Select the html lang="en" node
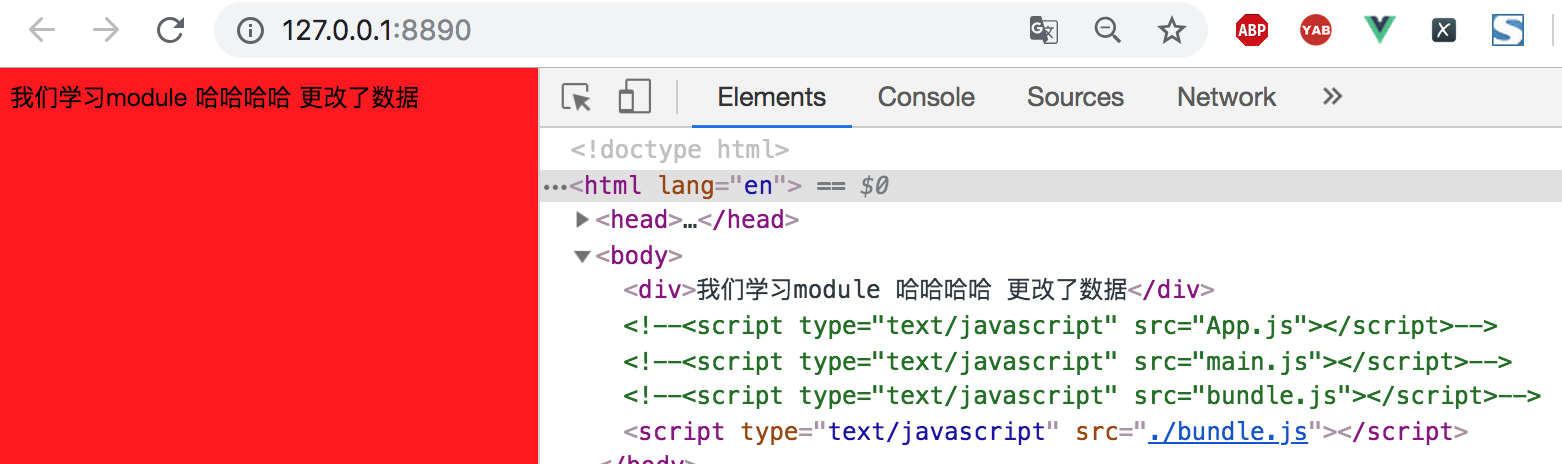The width and height of the screenshot is (1562, 464). [1050, 186]
